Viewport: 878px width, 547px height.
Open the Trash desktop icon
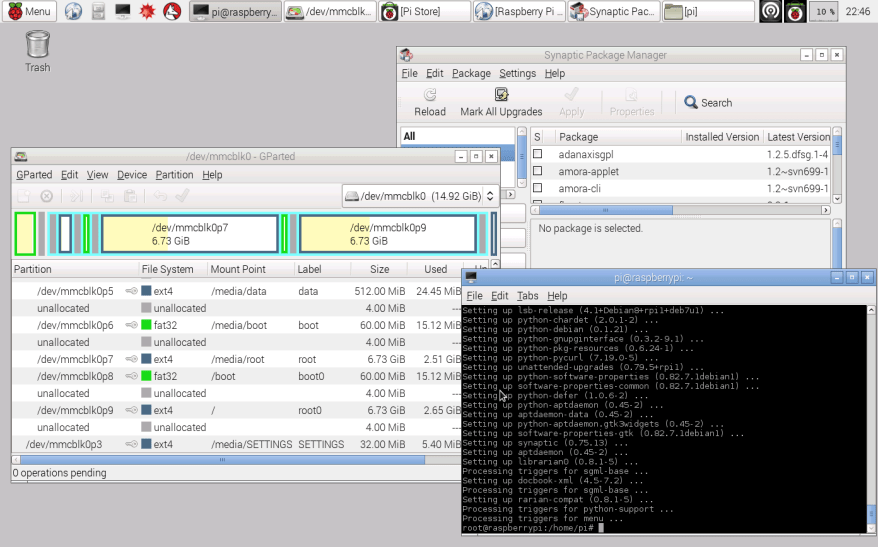coord(38,52)
